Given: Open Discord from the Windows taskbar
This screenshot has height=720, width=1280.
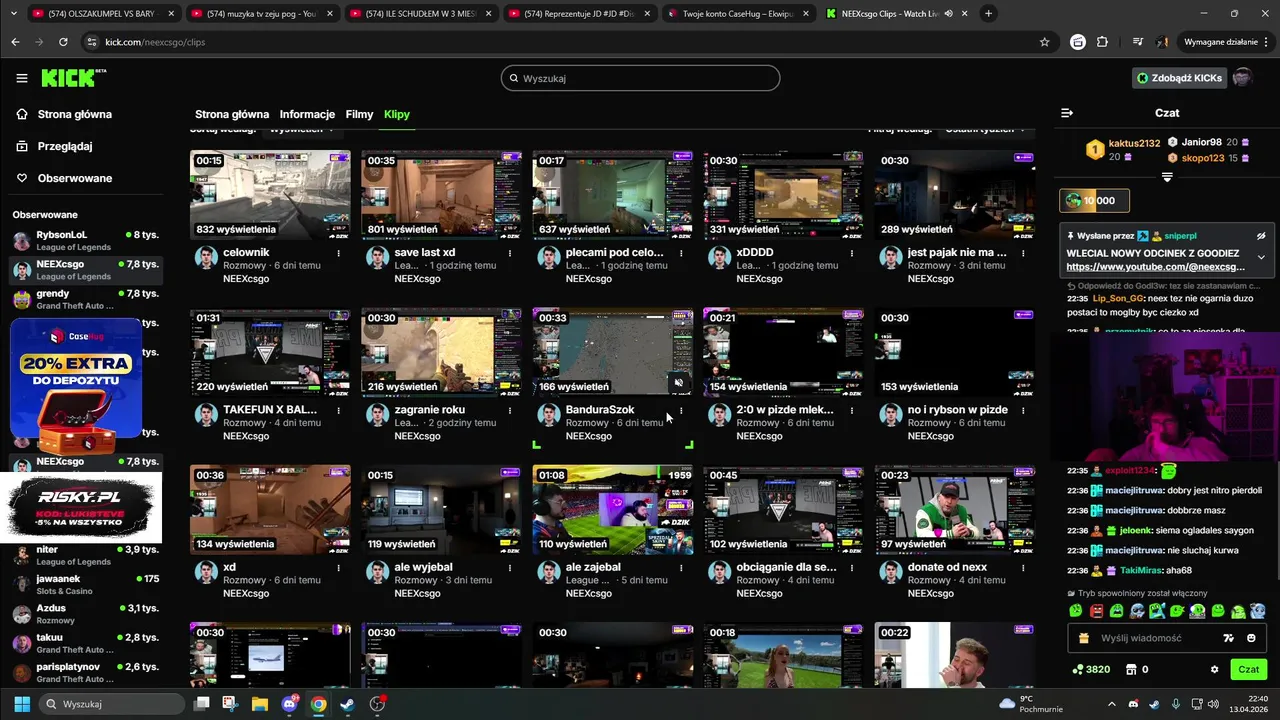Looking at the screenshot, I should 290,704.
